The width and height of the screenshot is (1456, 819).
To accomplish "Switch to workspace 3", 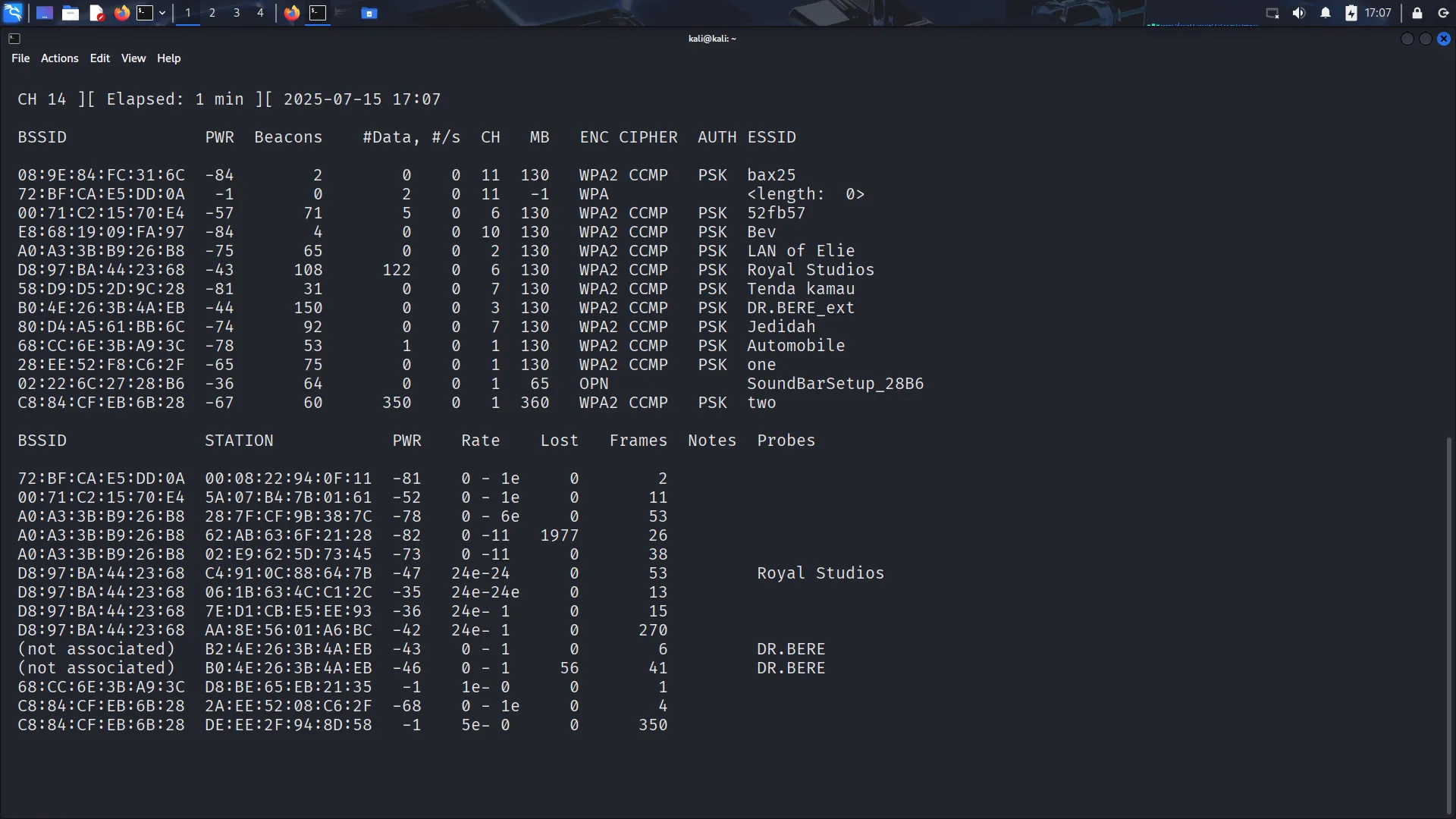I will [237, 13].
